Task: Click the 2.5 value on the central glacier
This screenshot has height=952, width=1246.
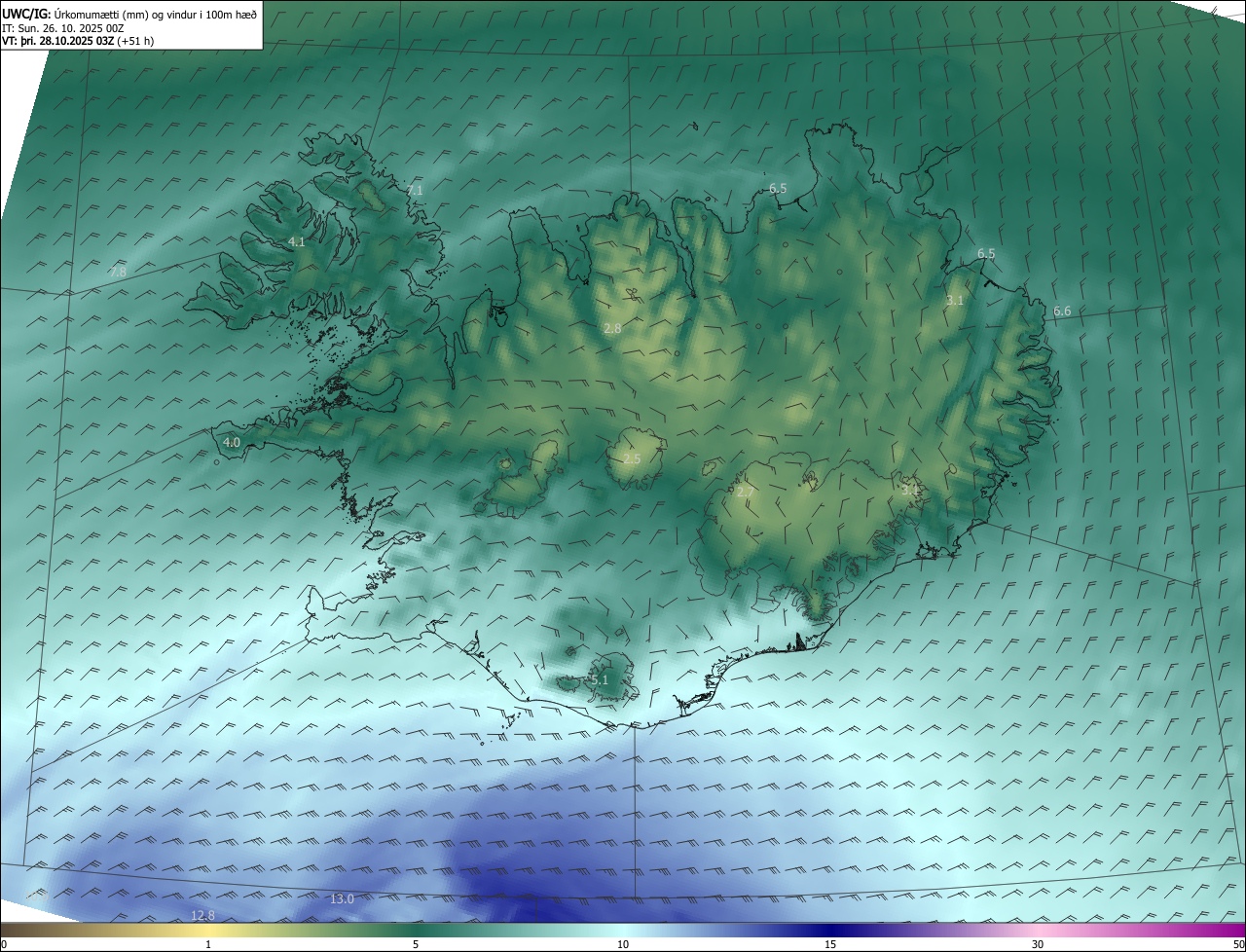Action: pyautogui.click(x=632, y=458)
